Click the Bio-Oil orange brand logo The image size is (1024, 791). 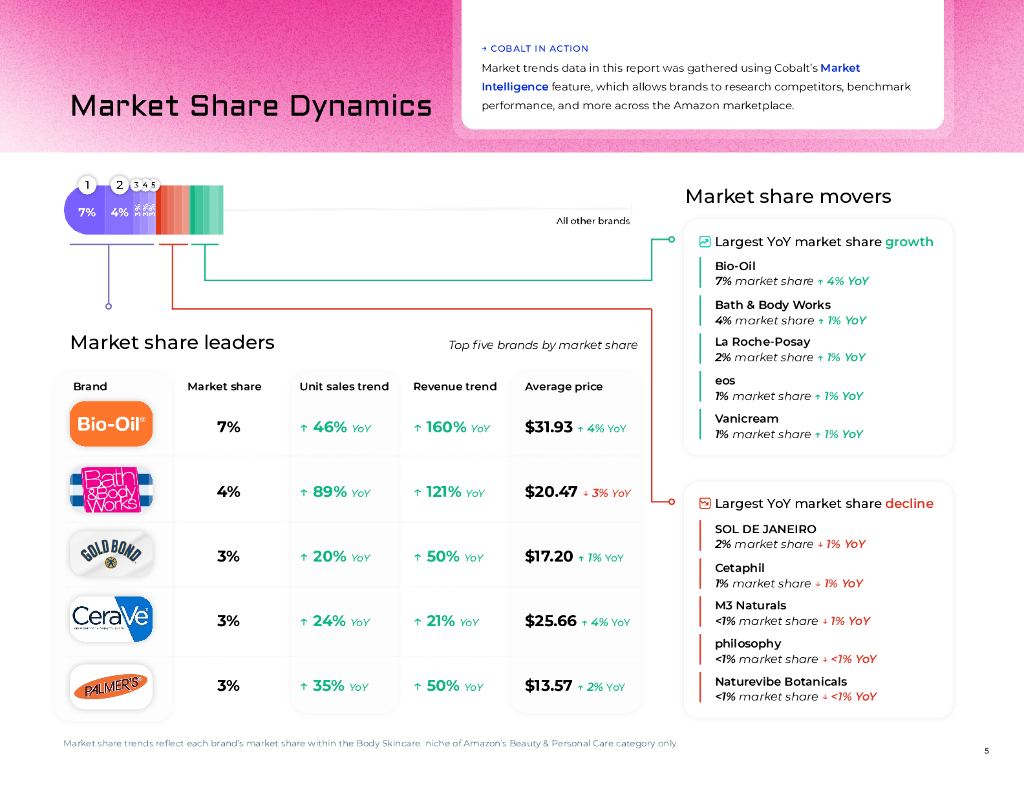111,424
